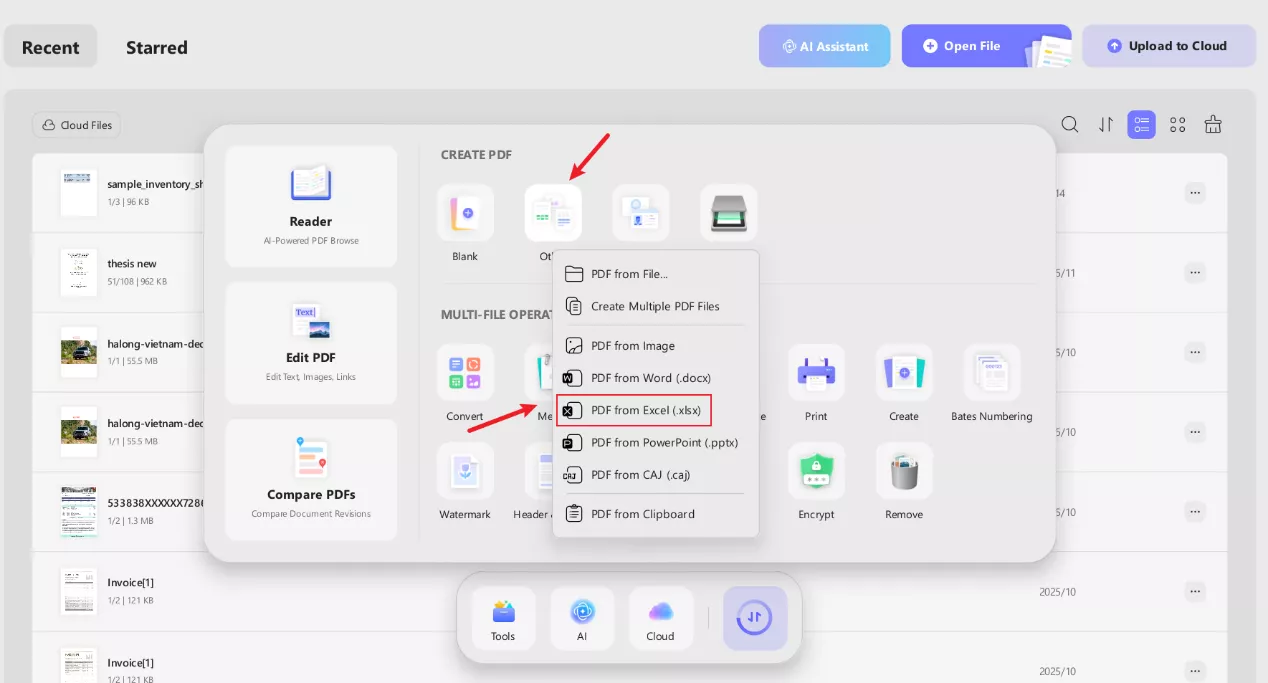Open the sample_inventory file thumbnail
This screenshot has width=1268, height=683.
[x=78, y=192]
